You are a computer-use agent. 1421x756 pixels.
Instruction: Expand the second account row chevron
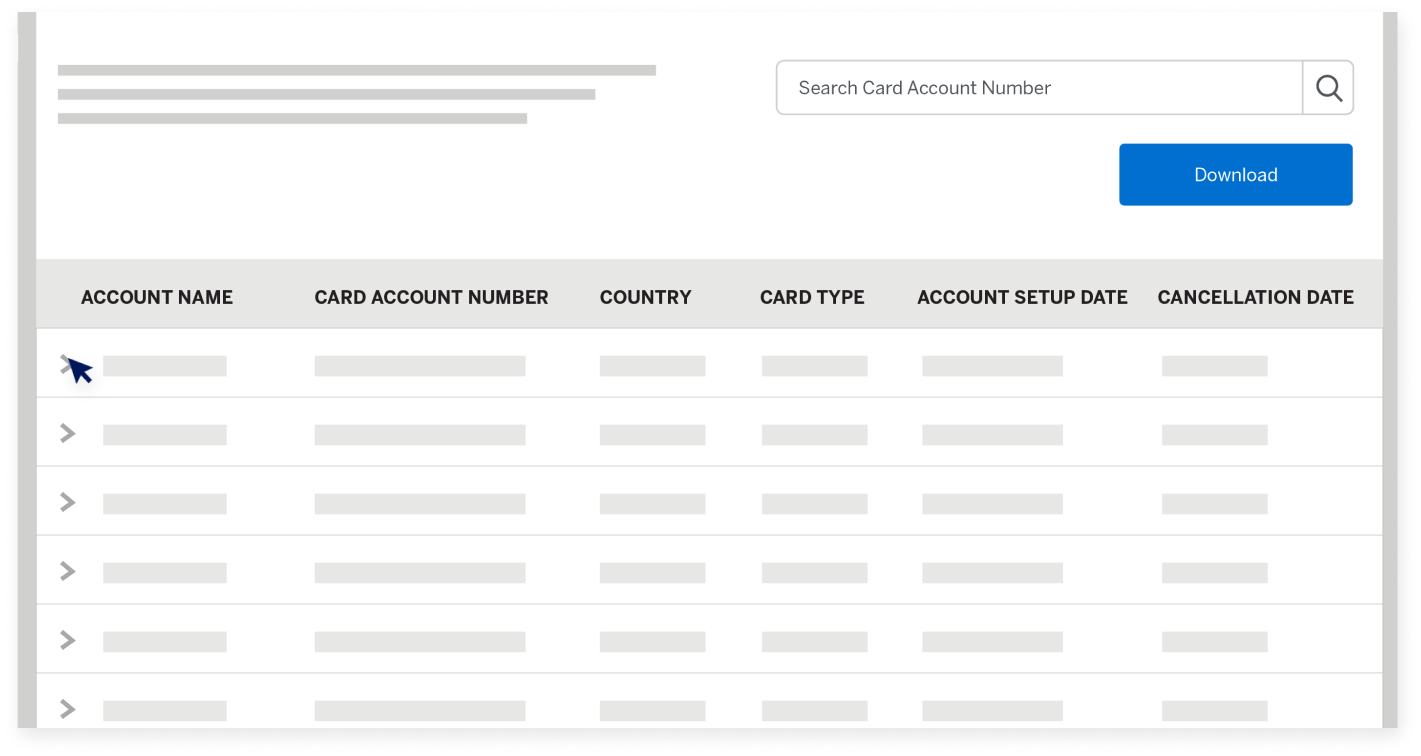coord(67,433)
